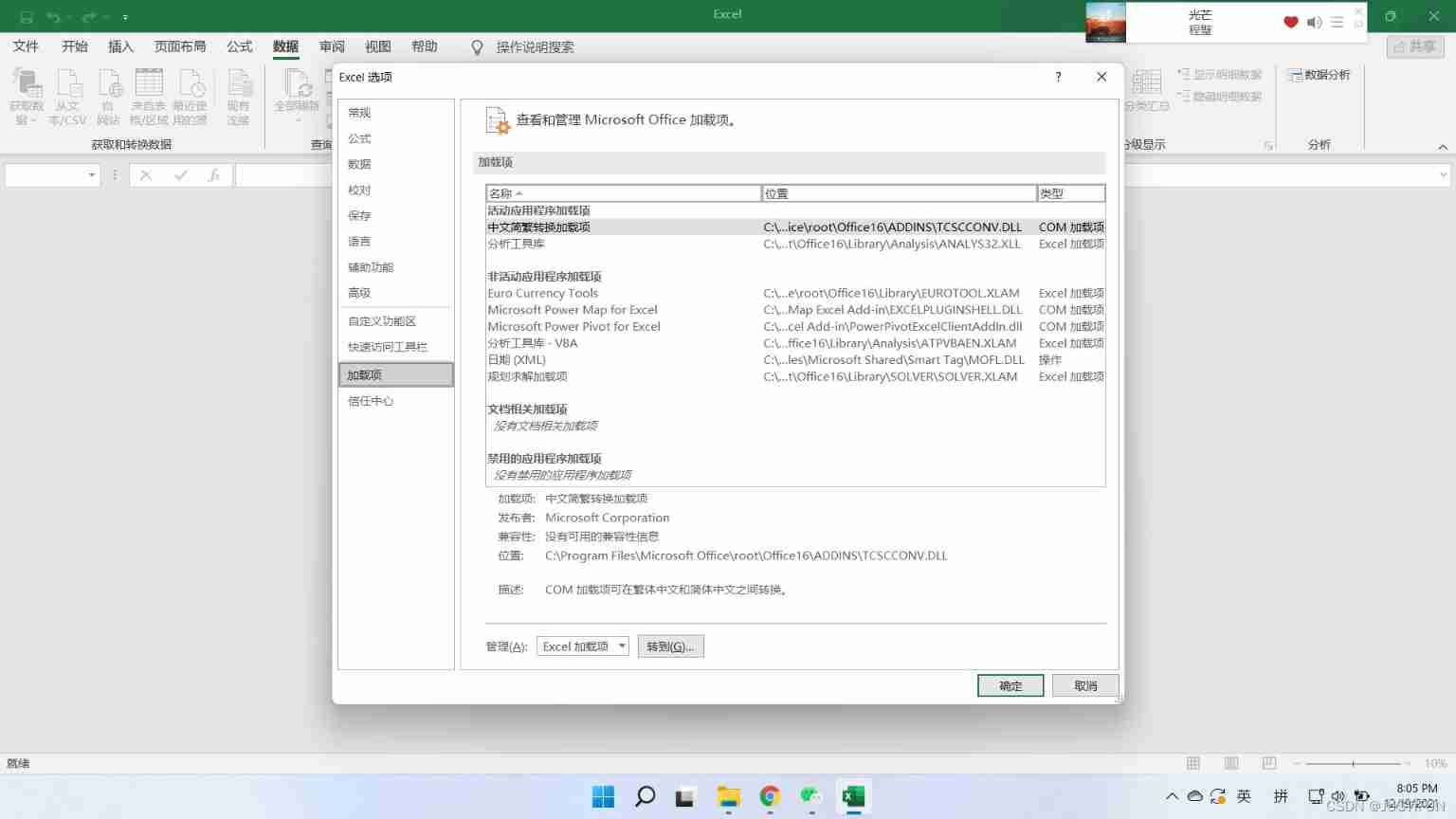This screenshot has width=1456, height=819.
Task: Click the Save icon in the title bar
Action: pyautogui.click(x=27, y=17)
